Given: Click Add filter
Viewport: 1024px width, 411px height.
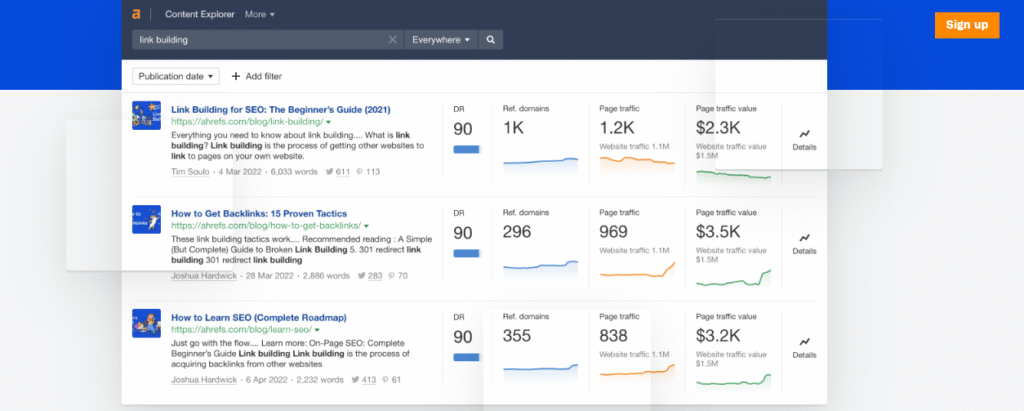Looking at the screenshot, I should (257, 76).
